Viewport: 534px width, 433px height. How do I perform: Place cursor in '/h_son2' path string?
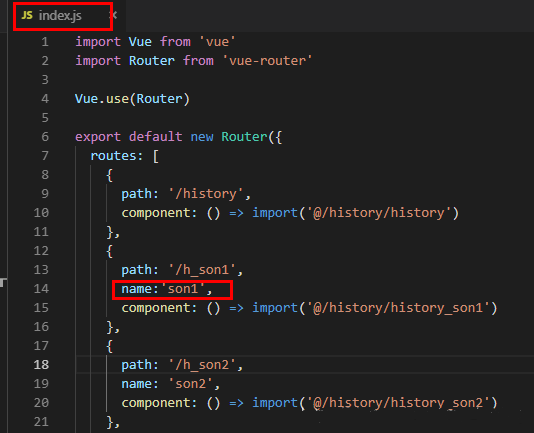point(202,365)
